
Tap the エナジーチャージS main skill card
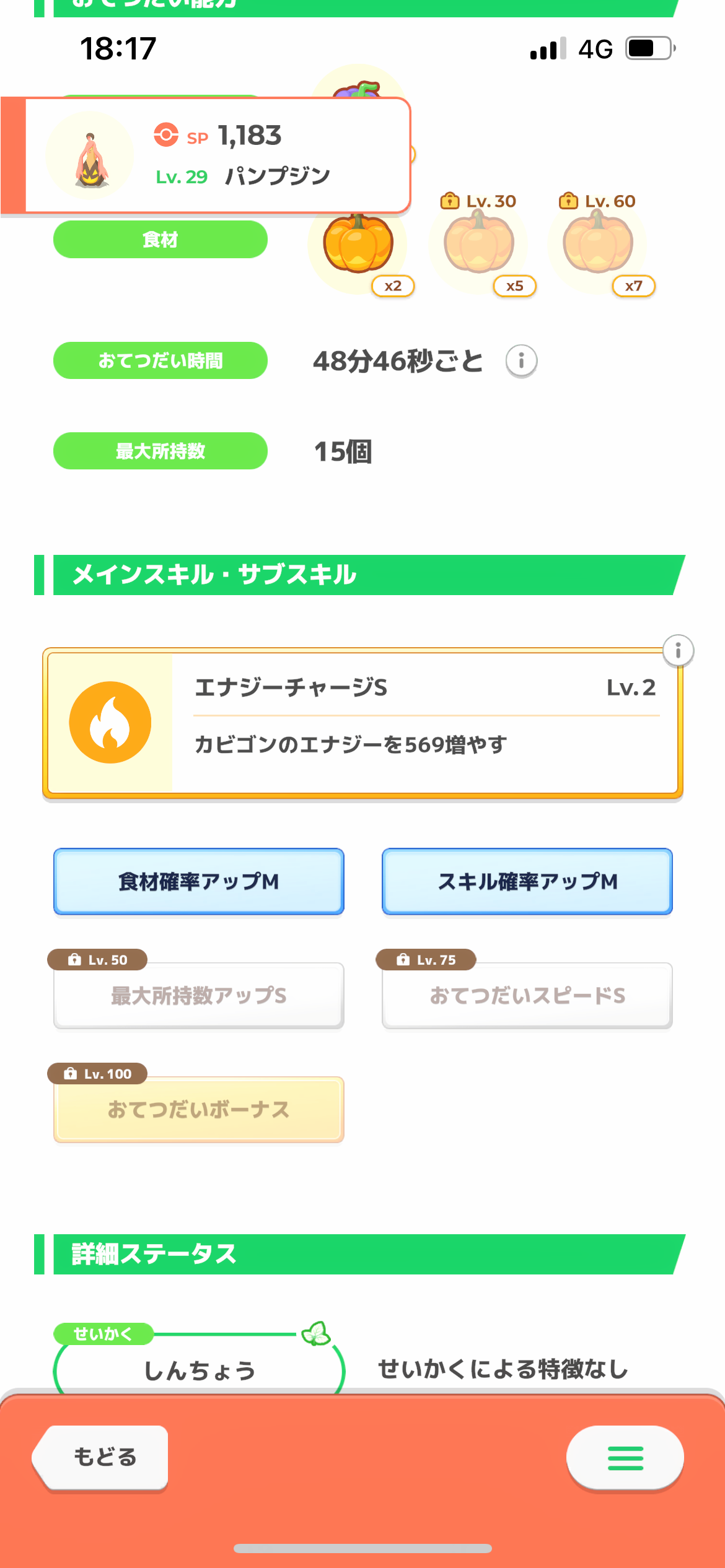[425, 723]
